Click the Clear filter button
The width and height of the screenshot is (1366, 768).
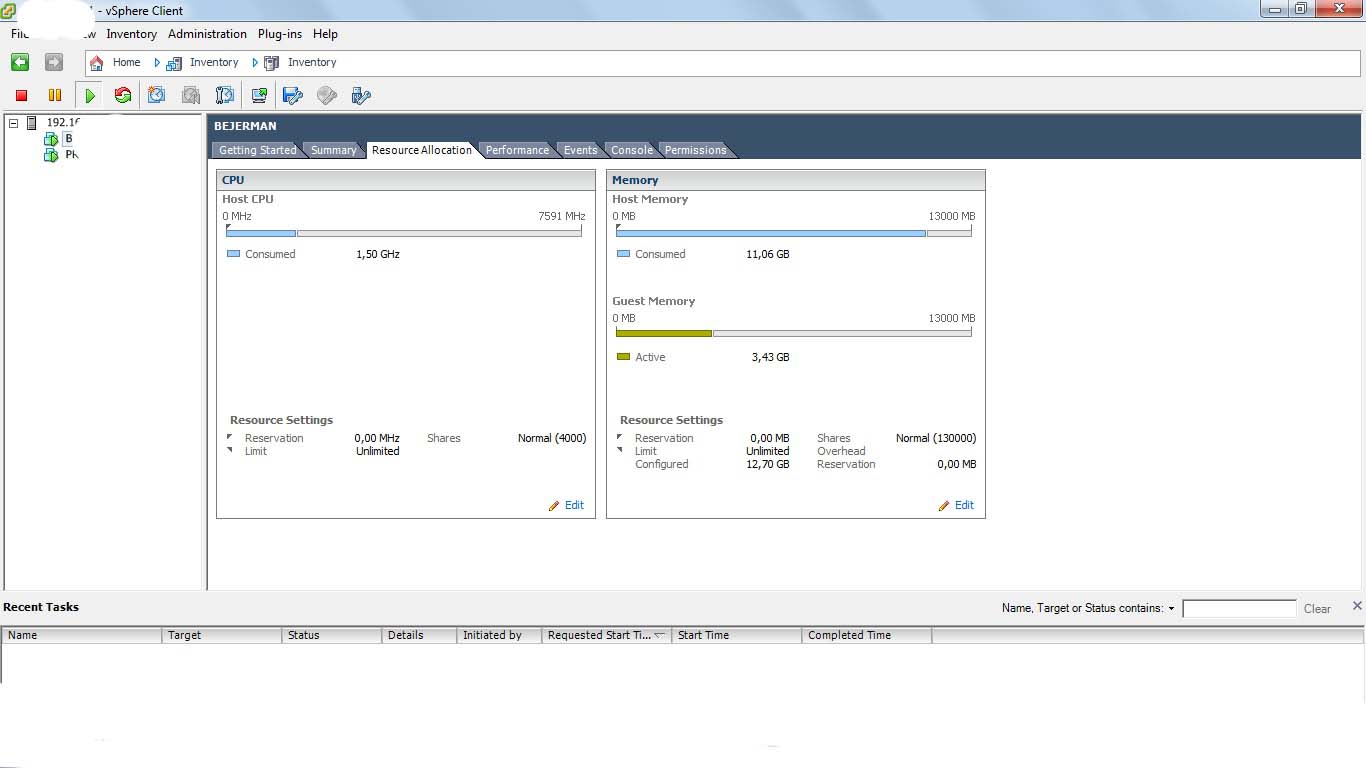pyautogui.click(x=1317, y=608)
